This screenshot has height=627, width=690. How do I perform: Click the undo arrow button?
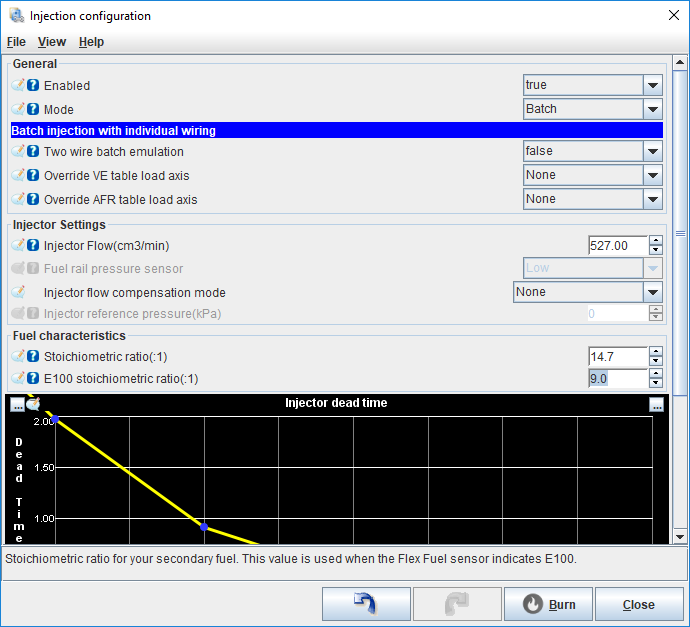click(x=366, y=604)
